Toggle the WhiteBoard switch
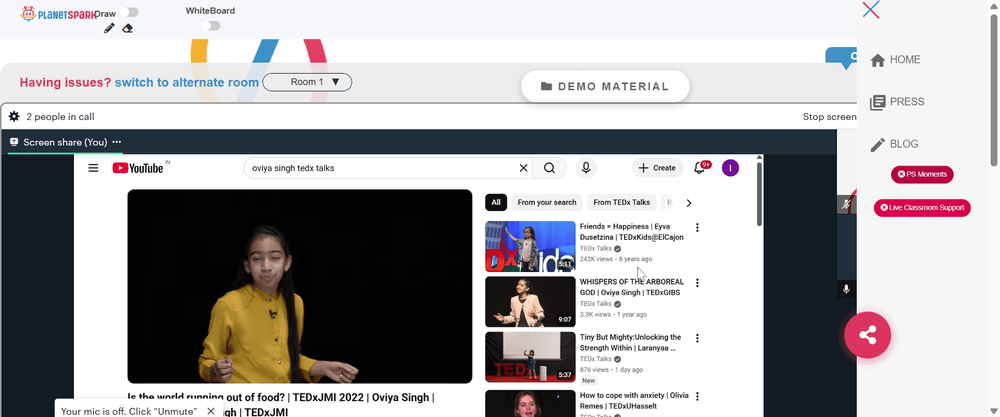The height and width of the screenshot is (417, 1000). click(210, 26)
